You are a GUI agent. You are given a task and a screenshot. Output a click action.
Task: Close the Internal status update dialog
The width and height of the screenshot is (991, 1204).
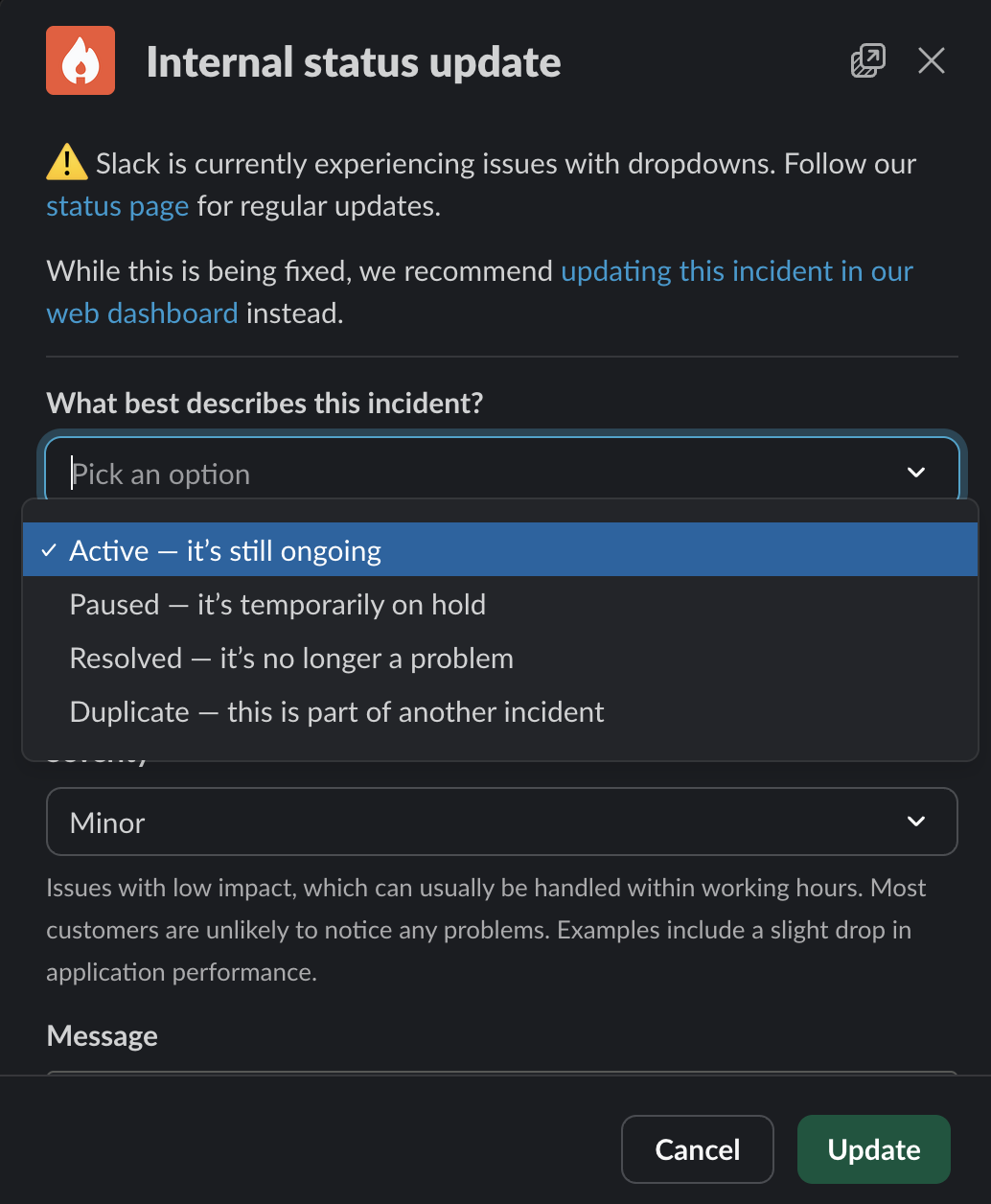click(x=932, y=61)
